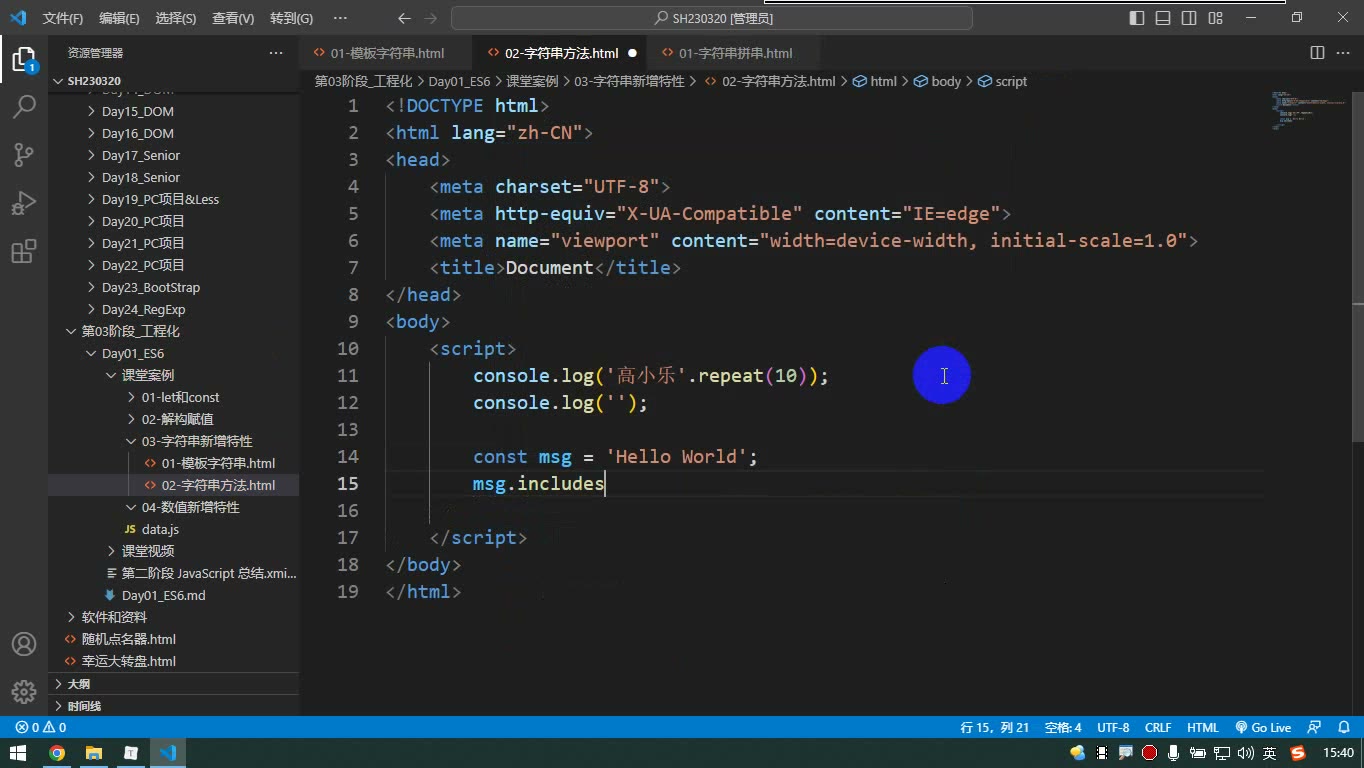Open the Search view in activity bar
1364x768 pixels.
click(x=24, y=107)
